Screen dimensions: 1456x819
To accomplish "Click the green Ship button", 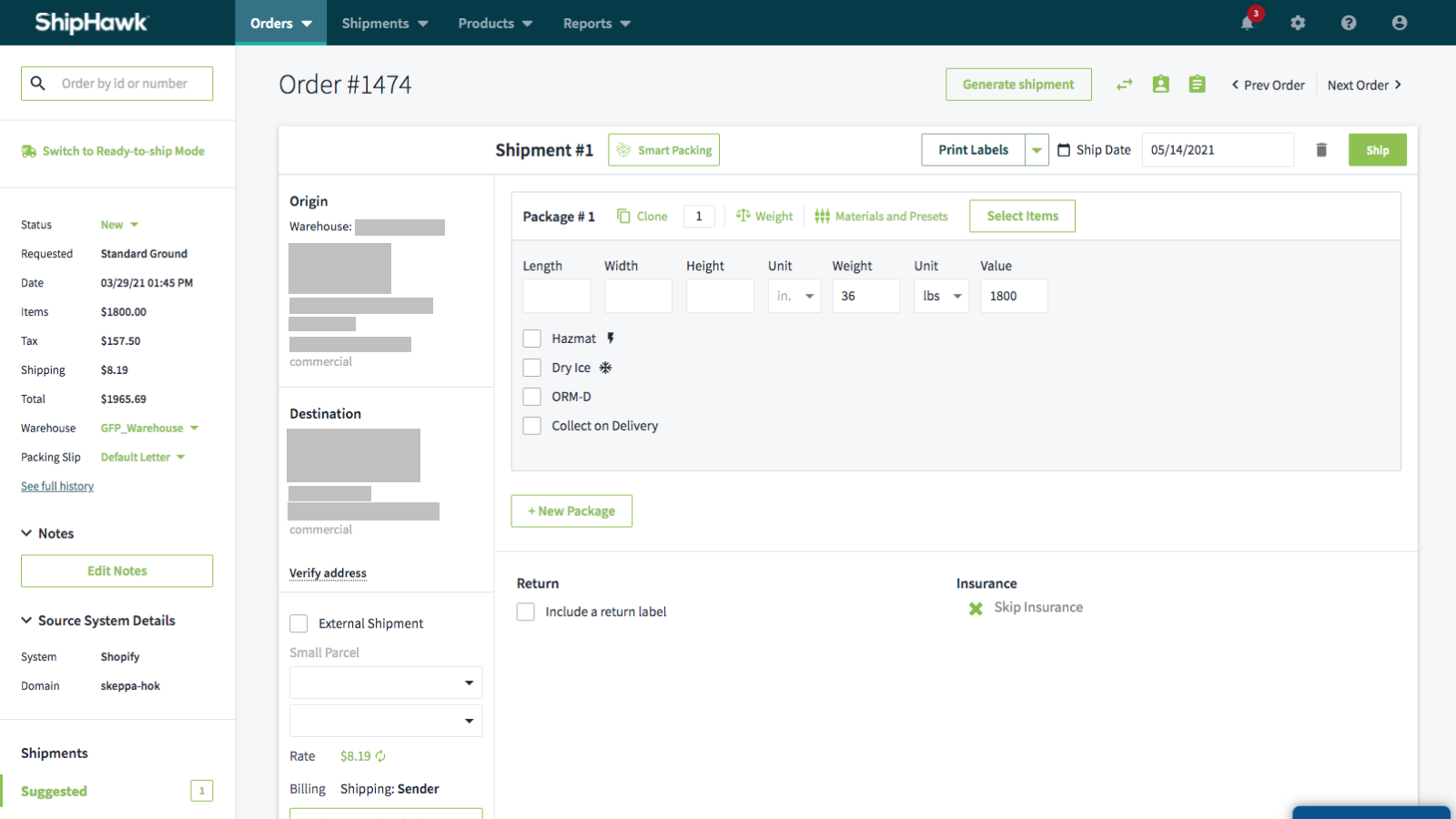I will [x=1378, y=150].
